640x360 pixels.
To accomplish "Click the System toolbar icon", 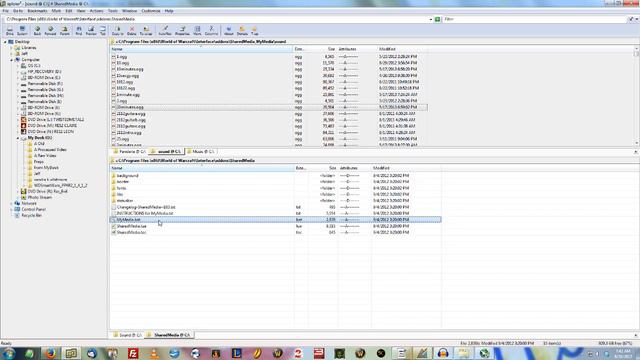I will (22, 30).
